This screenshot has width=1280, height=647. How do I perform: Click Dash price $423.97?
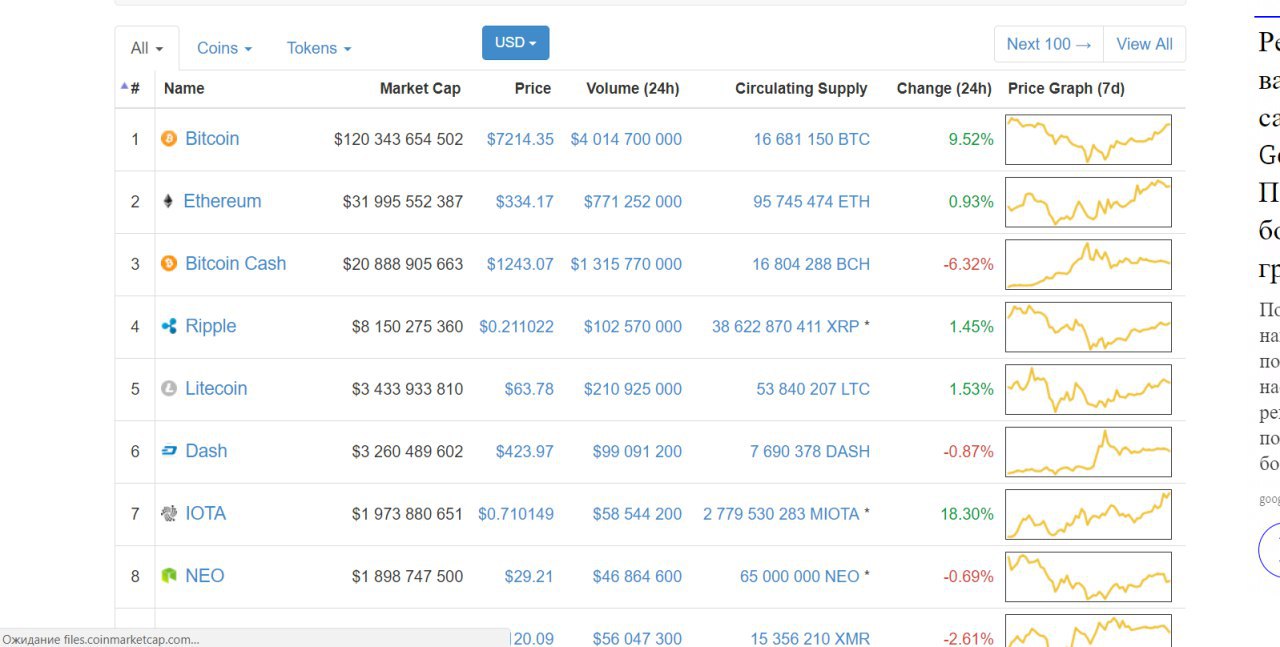point(525,452)
